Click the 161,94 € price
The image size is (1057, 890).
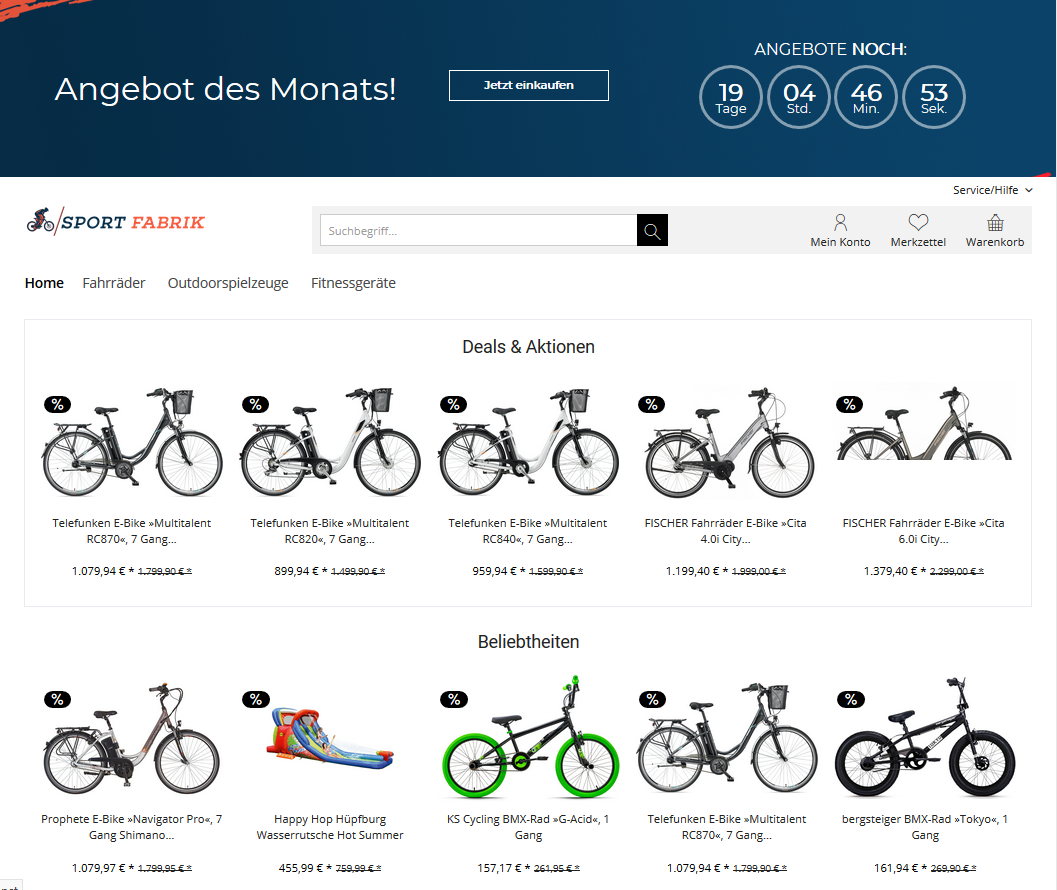pos(898,868)
